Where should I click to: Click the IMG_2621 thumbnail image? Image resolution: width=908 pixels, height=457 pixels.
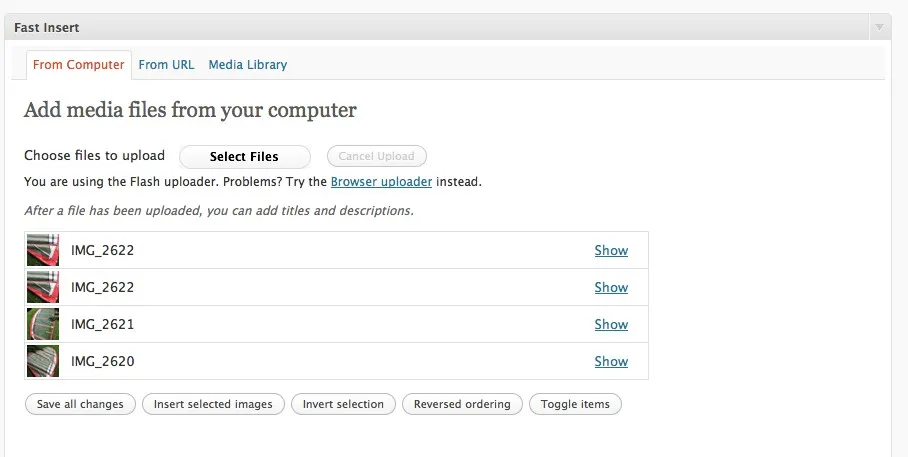click(x=43, y=324)
